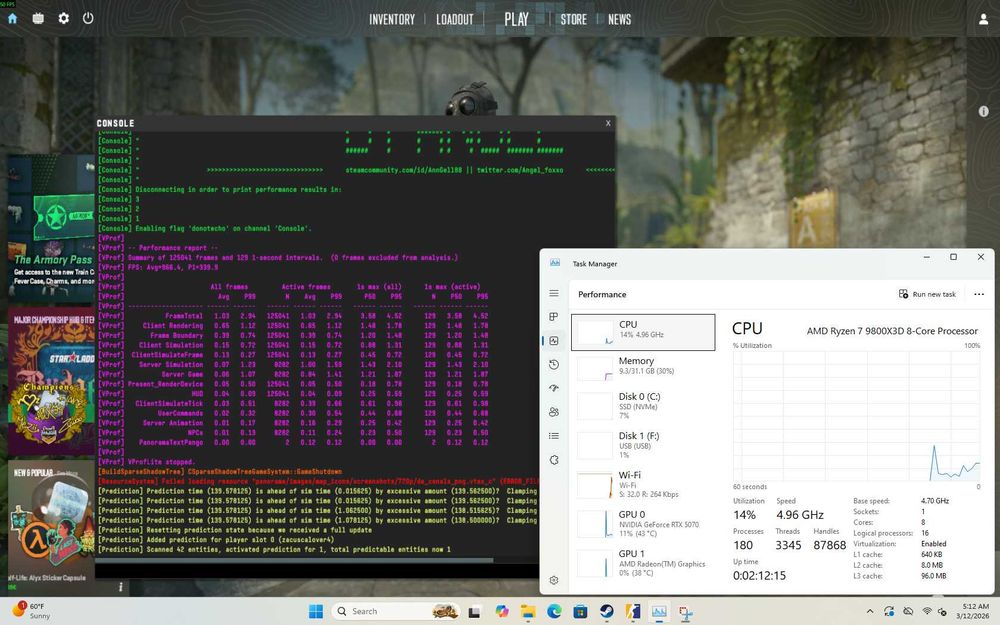The width and height of the screenshot is (1000, 625).
Task: Open Task View on the taskbar
Action: coord(474,612)
